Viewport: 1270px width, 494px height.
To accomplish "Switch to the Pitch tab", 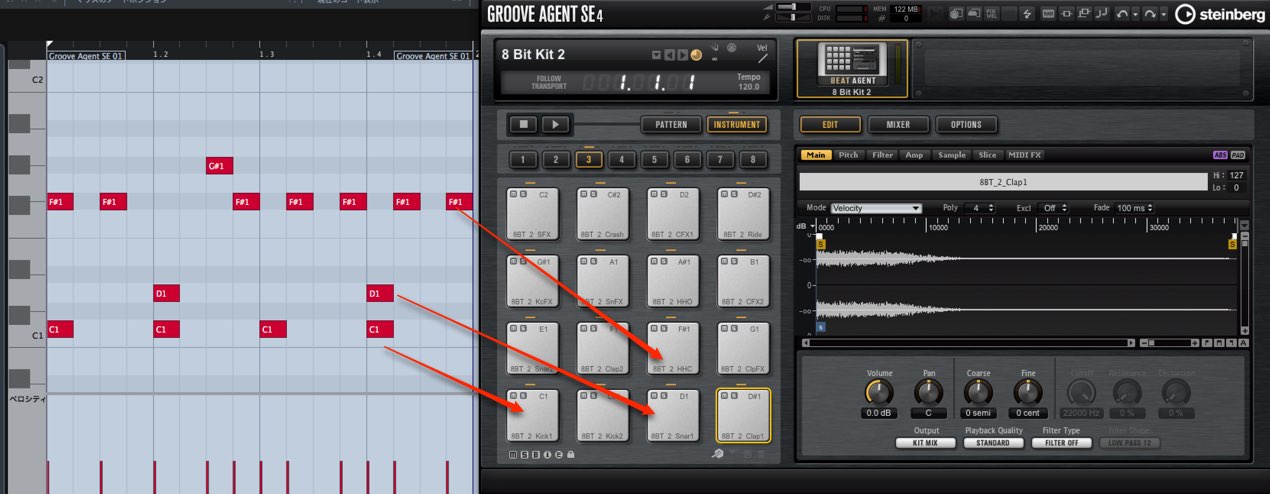I will (848, 155).
